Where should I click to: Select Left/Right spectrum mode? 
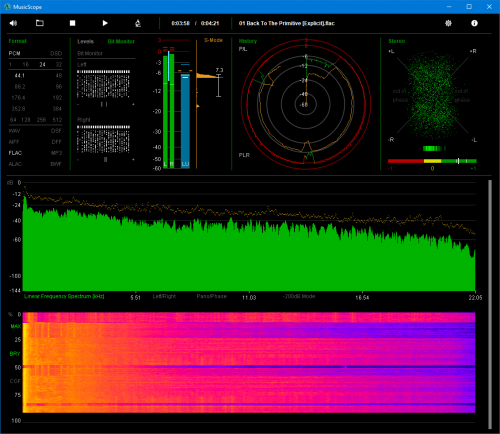(x=164, y=296)
